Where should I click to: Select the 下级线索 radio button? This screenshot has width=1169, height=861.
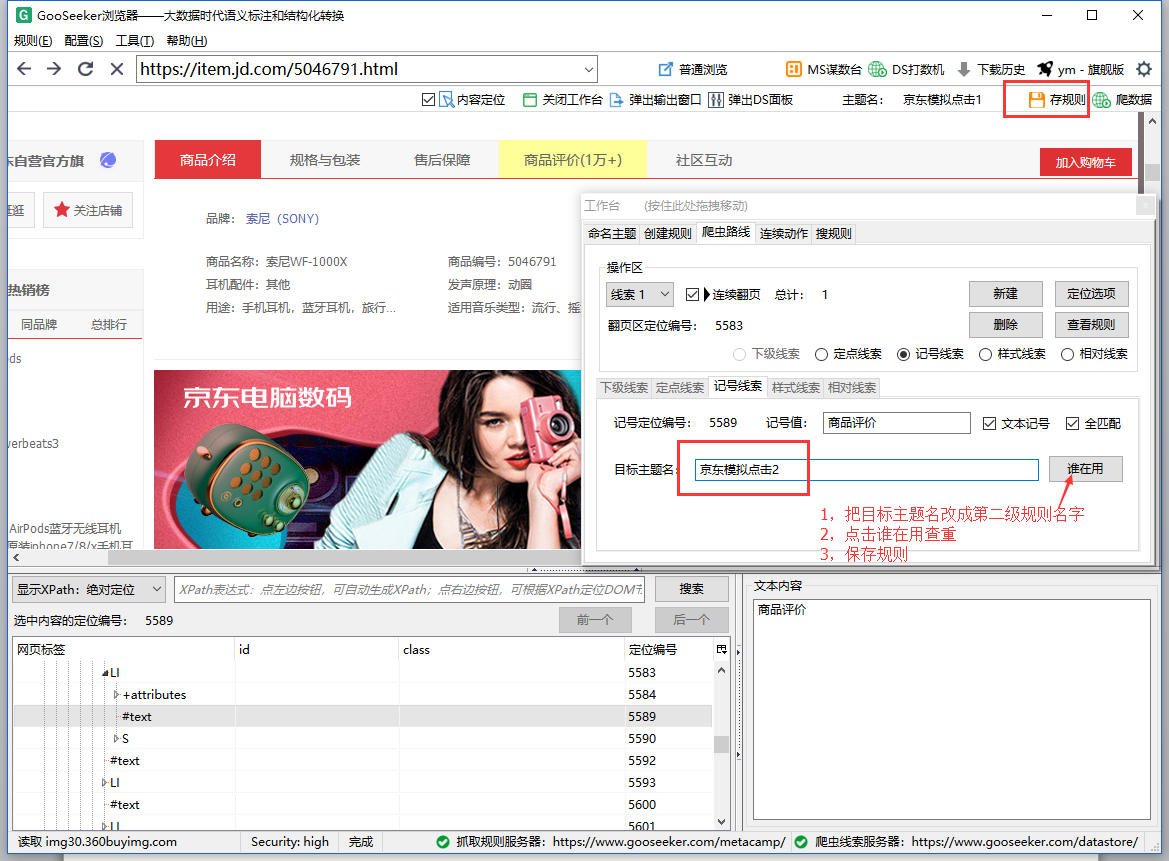click(740, 354)
